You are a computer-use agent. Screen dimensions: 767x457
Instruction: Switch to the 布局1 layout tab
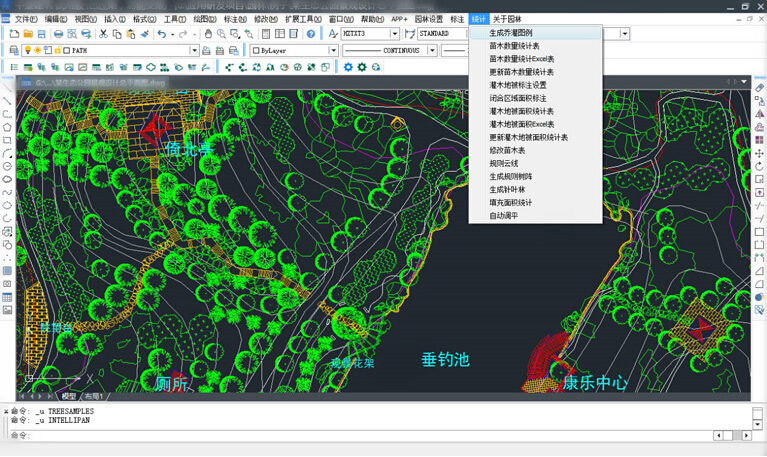pos(93,397)
